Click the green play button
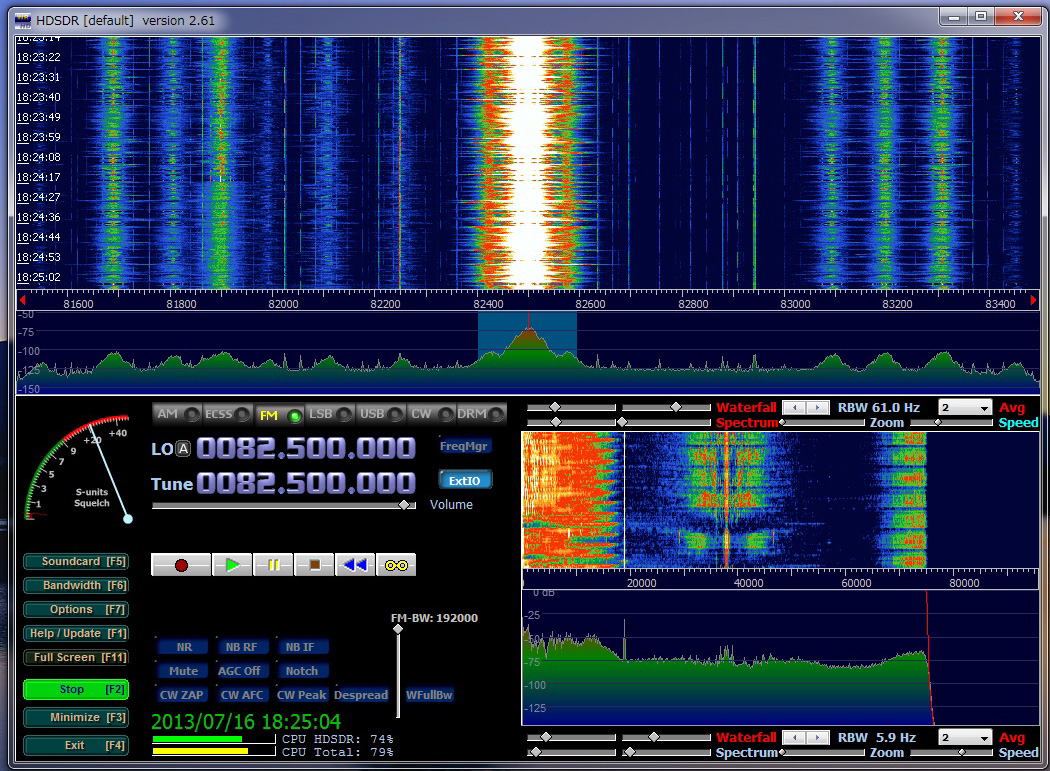The height and width of the screenshot is (771, 1050). [x=232, y=565]
